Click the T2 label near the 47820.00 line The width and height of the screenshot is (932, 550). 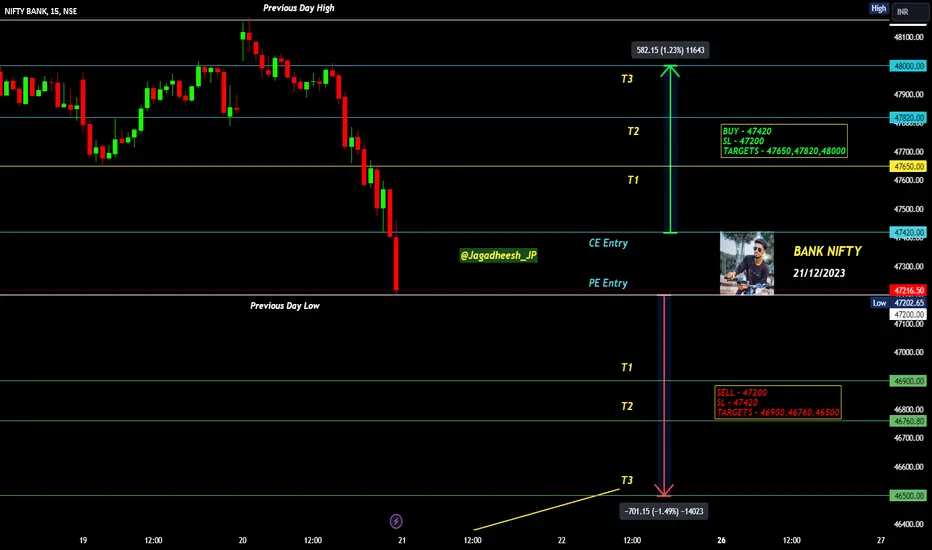click(633, 131)
